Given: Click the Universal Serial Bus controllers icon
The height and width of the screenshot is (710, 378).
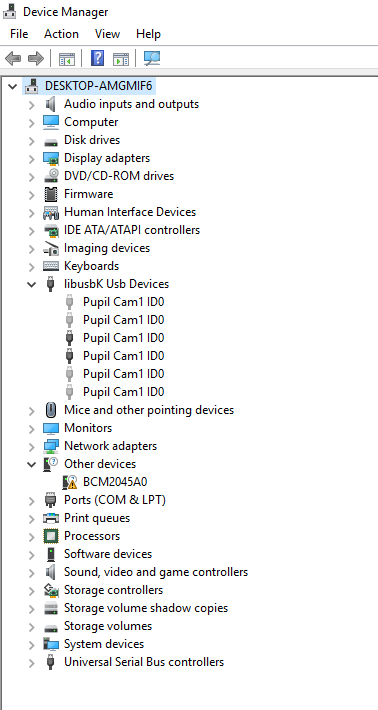Looking at the screenshot, I should [x=51, y=662].
